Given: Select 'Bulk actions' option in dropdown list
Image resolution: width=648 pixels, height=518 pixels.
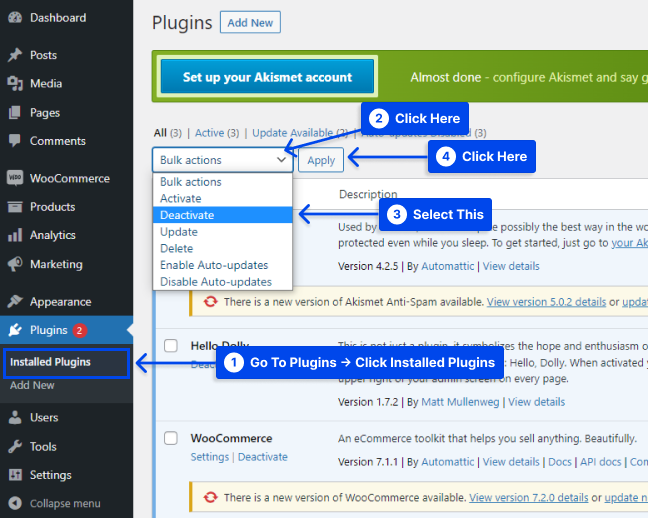Looking at the screenshot, I should pyautogui.click(x=222, y=182).
